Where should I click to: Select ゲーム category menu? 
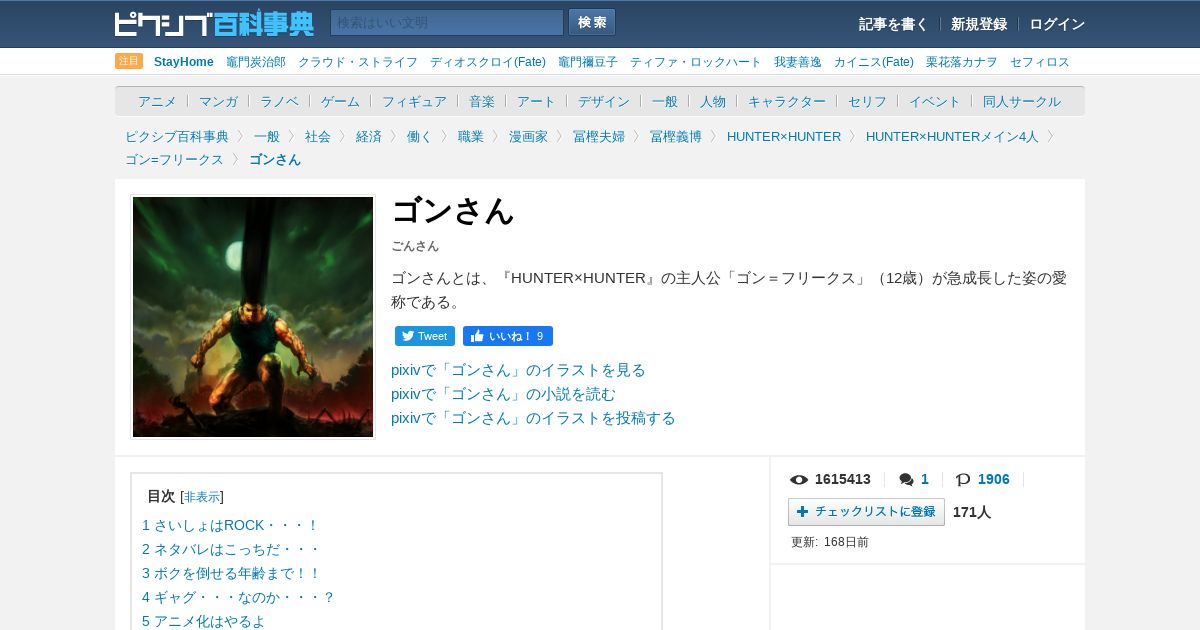[340, 102]
